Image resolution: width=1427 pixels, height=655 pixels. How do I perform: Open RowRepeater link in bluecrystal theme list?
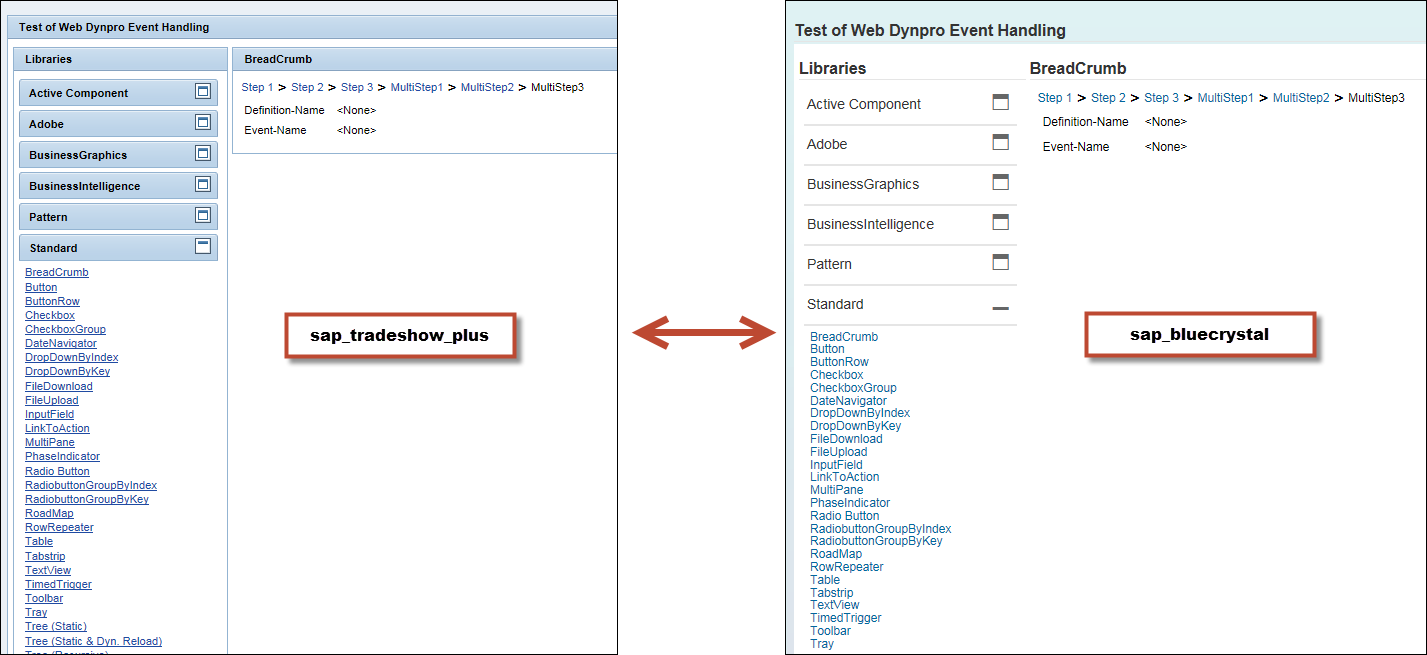point(847,567)
